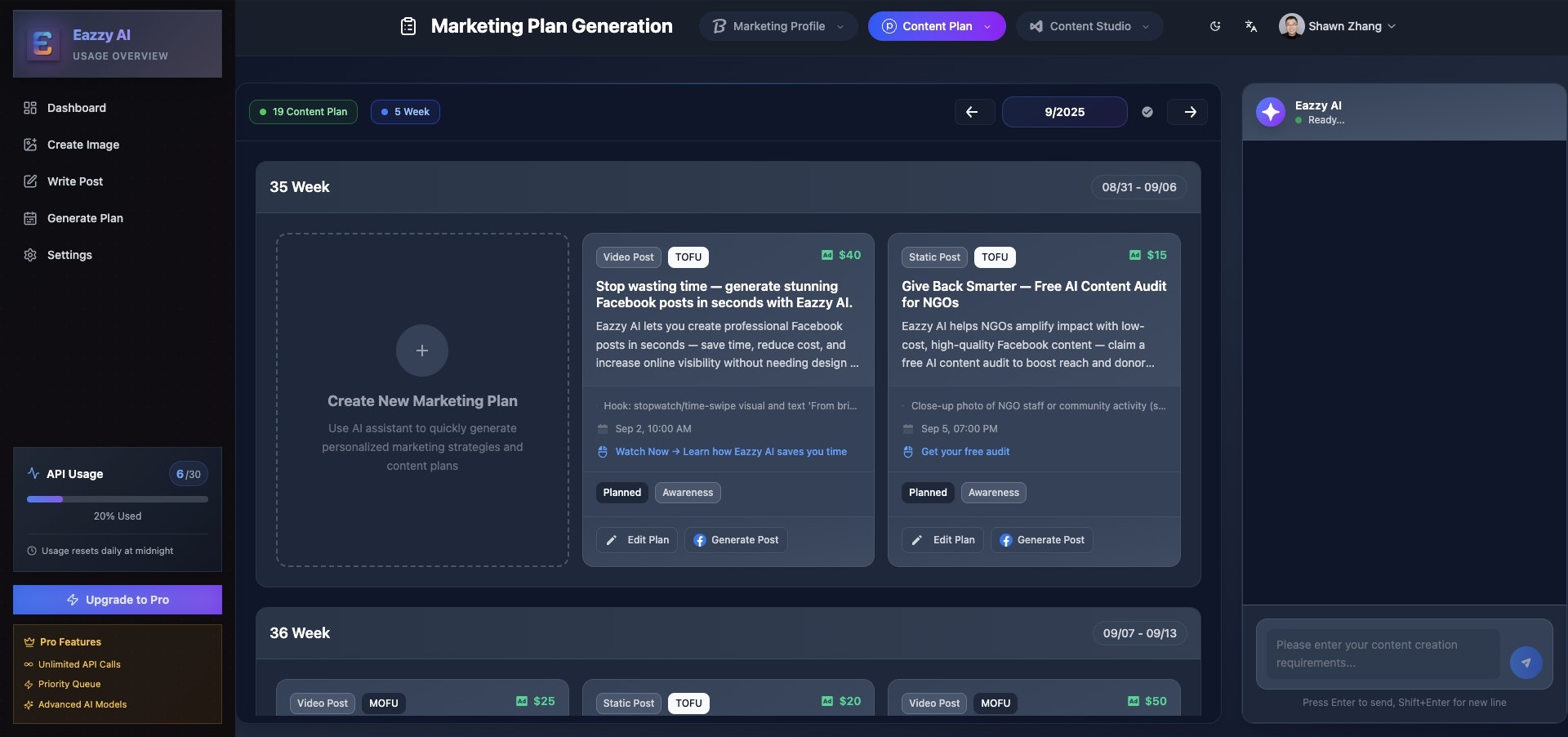The width and height of the screenshot is (1568, 737).
Task: Generate Post for the NGO Content Audit card
Action: [1042, 540]
